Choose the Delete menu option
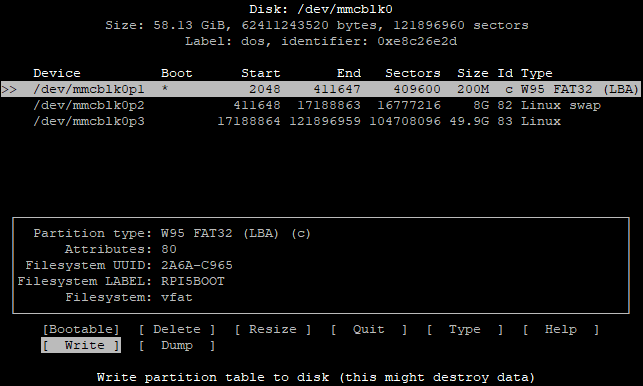Image resolution: width=643 pixels, height=386 pixels. [177, 329]
